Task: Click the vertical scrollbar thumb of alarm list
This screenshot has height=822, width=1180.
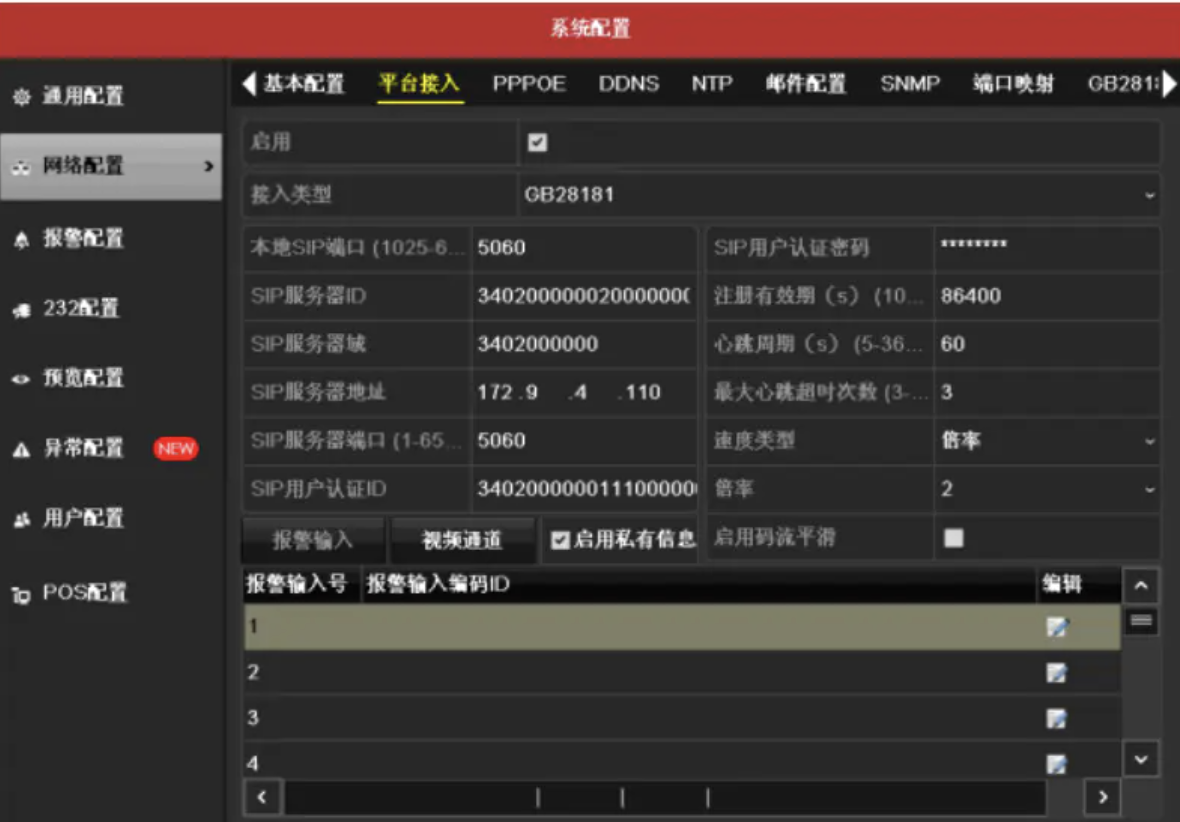Action: pos(1141,621)
